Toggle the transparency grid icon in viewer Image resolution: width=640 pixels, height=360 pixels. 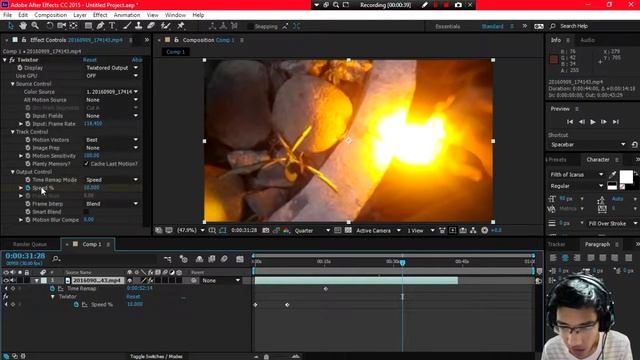[348, 230]
